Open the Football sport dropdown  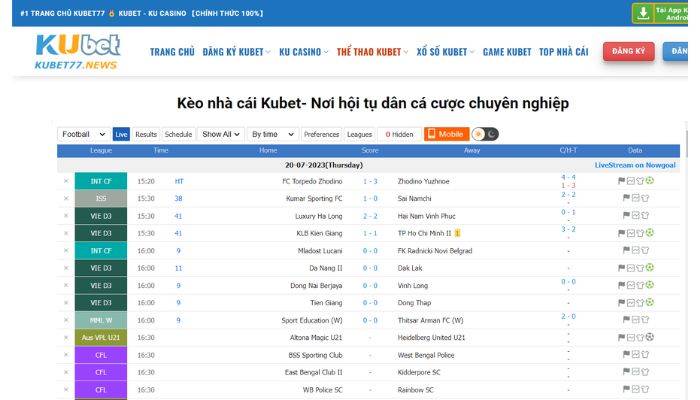(x=83, y=134)
